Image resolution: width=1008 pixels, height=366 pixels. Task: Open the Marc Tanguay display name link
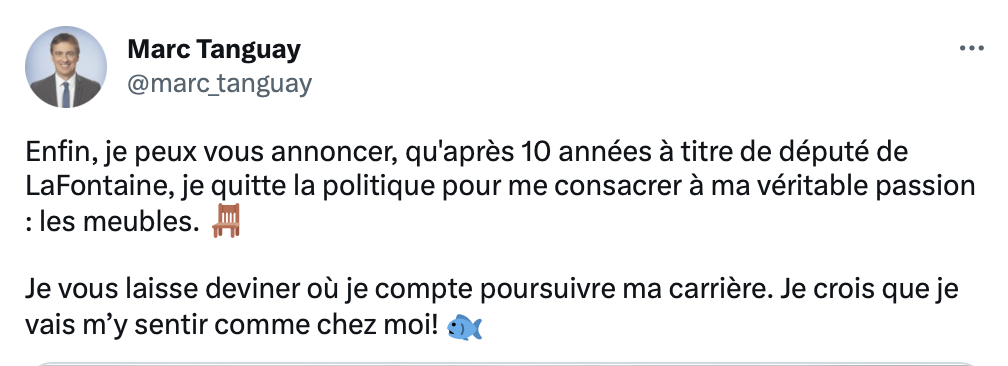point(214,50)
